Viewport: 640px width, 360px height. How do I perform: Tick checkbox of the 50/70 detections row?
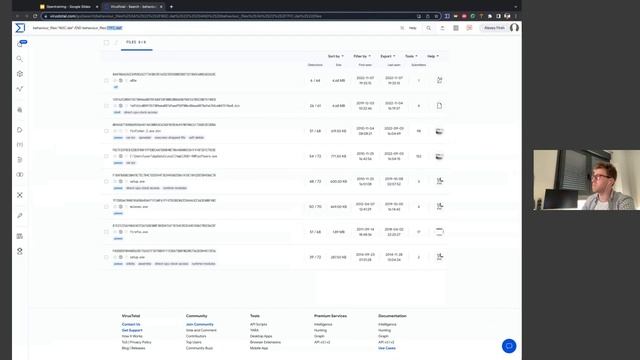pos(106,207)
